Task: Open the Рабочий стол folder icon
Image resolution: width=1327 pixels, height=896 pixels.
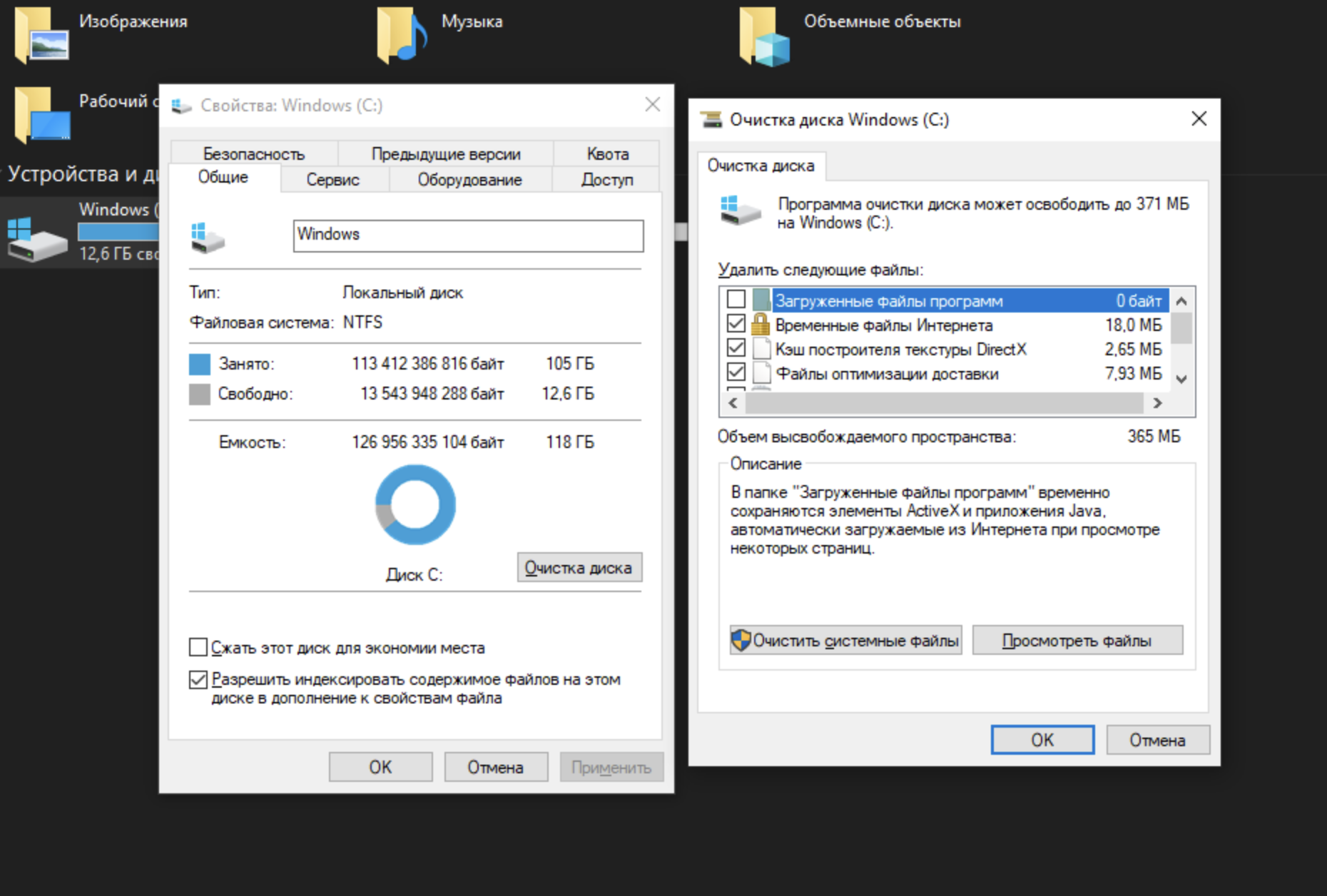Action: (x=41, y=114)
